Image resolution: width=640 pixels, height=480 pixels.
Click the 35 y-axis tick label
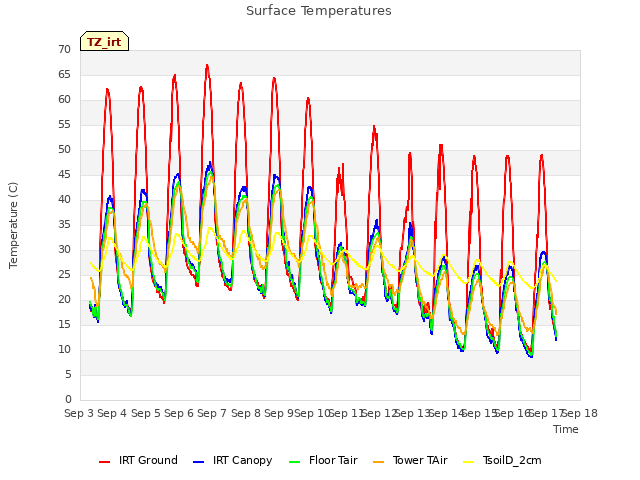pos(64,224)
